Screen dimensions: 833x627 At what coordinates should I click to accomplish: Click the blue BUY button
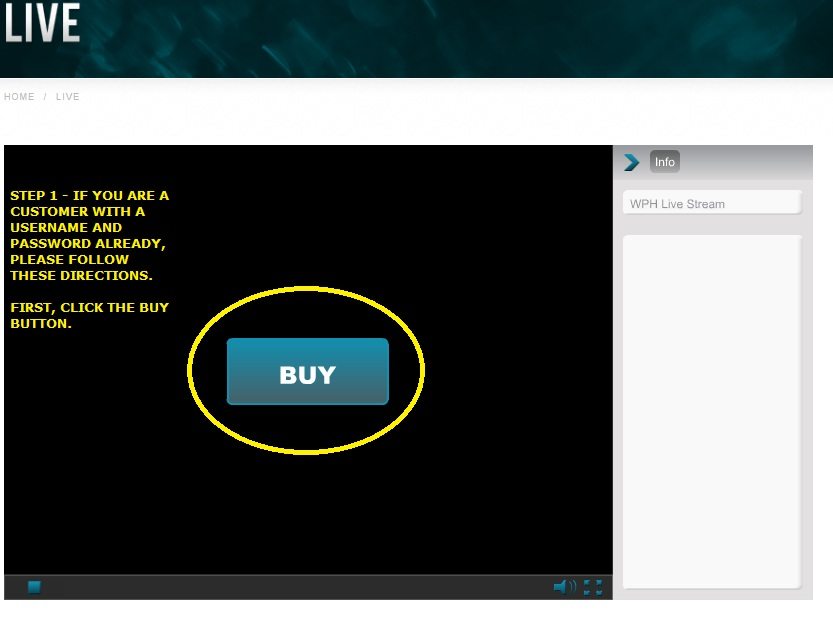click(308, 371)
